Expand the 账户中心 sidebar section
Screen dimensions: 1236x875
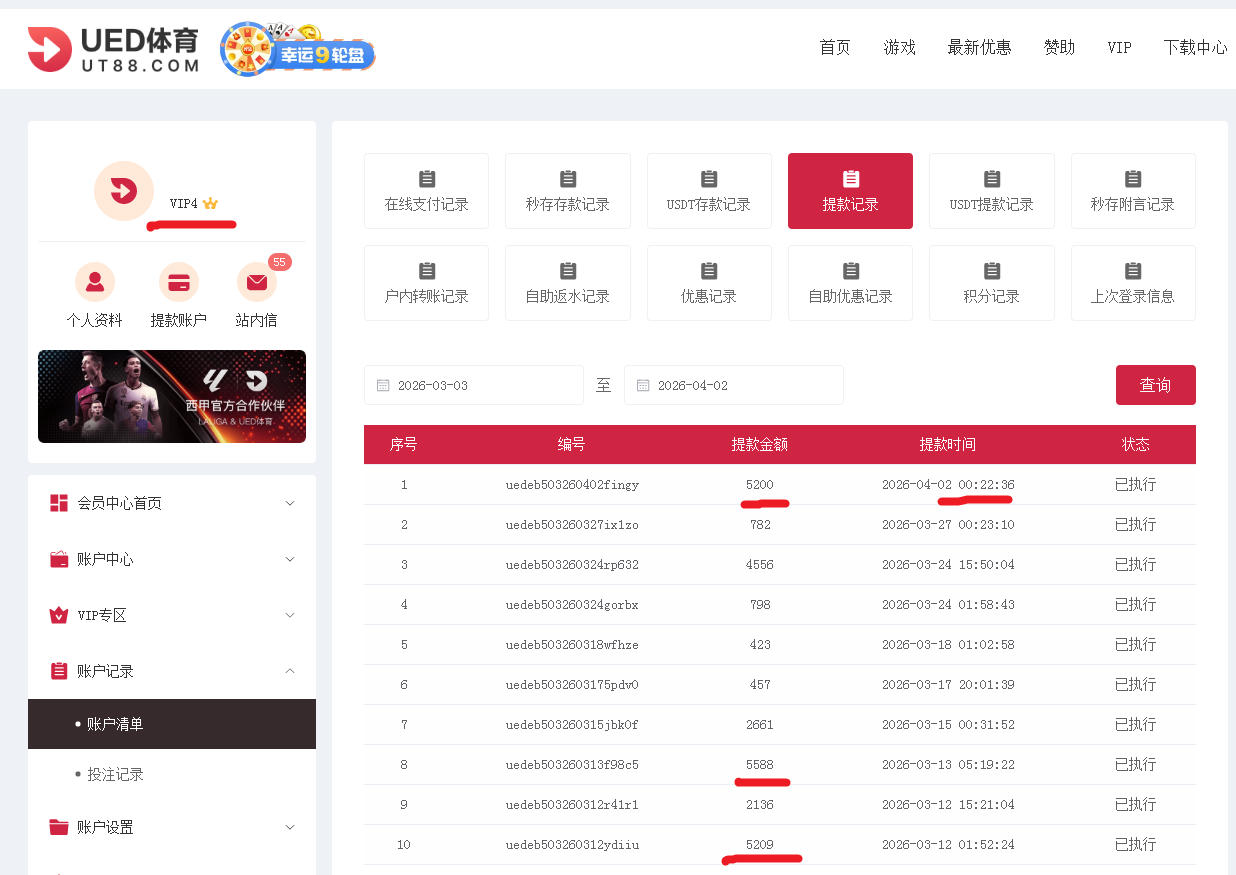pos(172,559)
